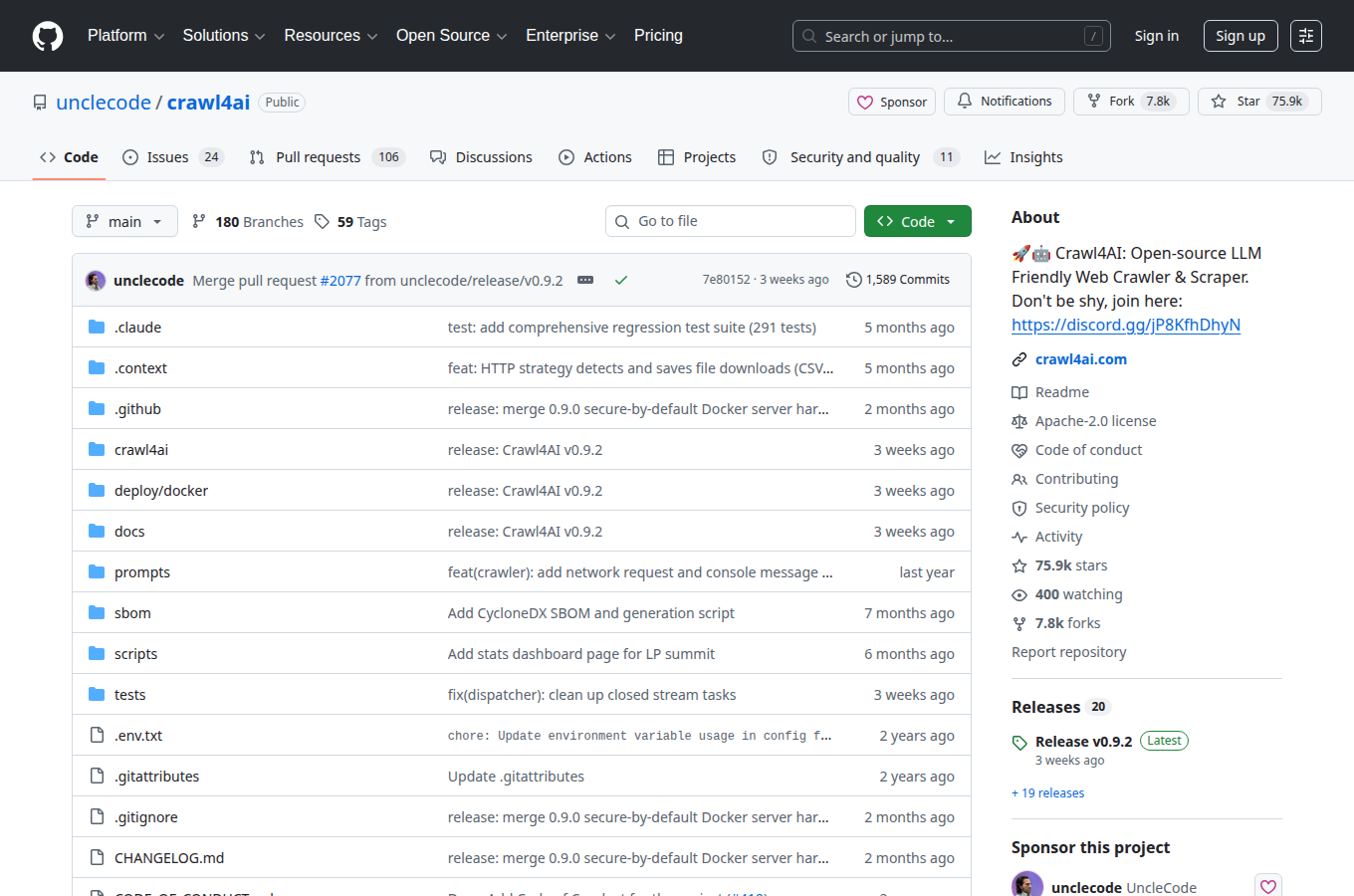This screenshot has width=1354, height=896.
Task: Click Report repository link
Action: click(x=1069, y=652)
